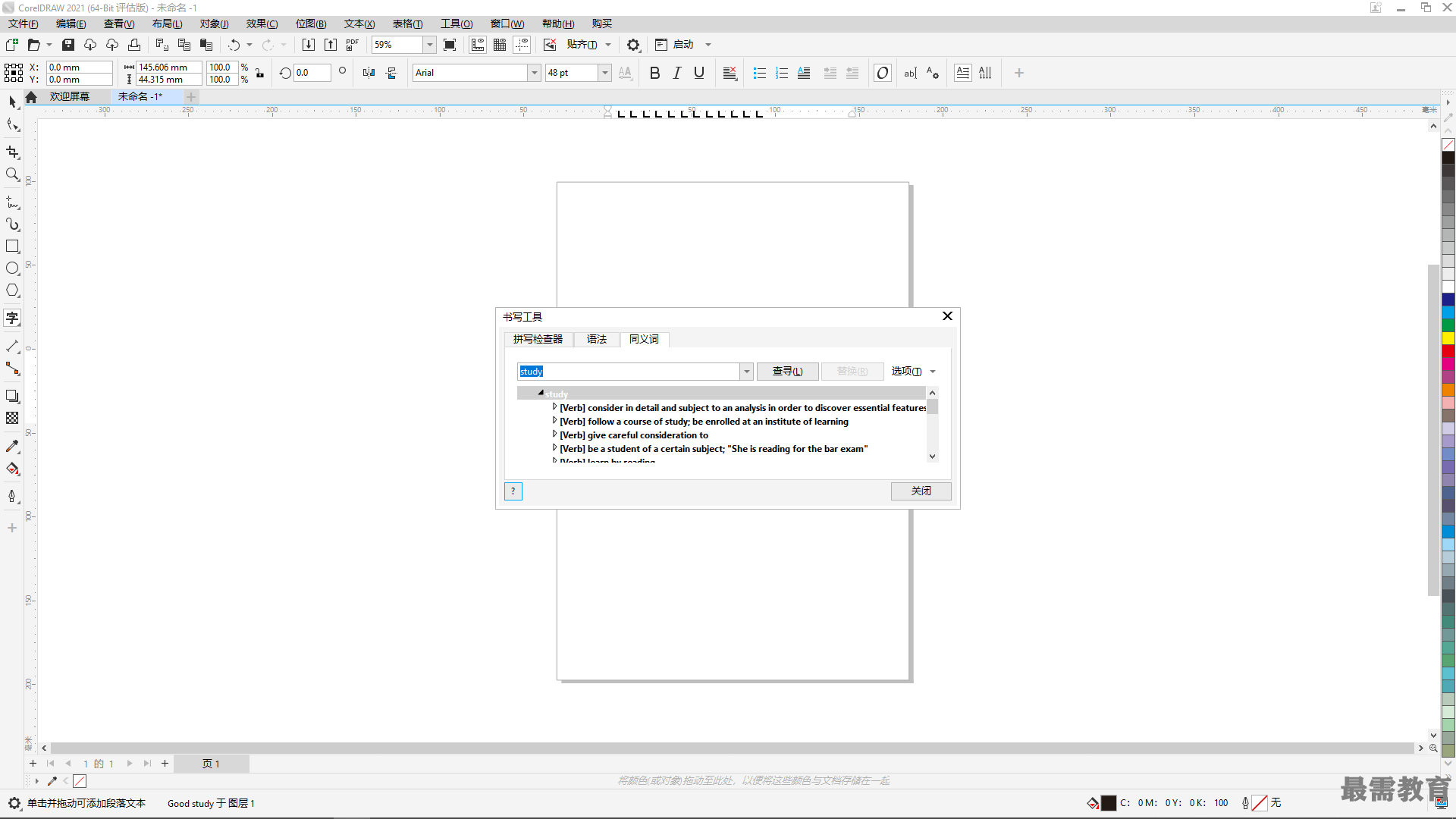Select the Crop tool
1456x819 pixels.
click(12, 152)
